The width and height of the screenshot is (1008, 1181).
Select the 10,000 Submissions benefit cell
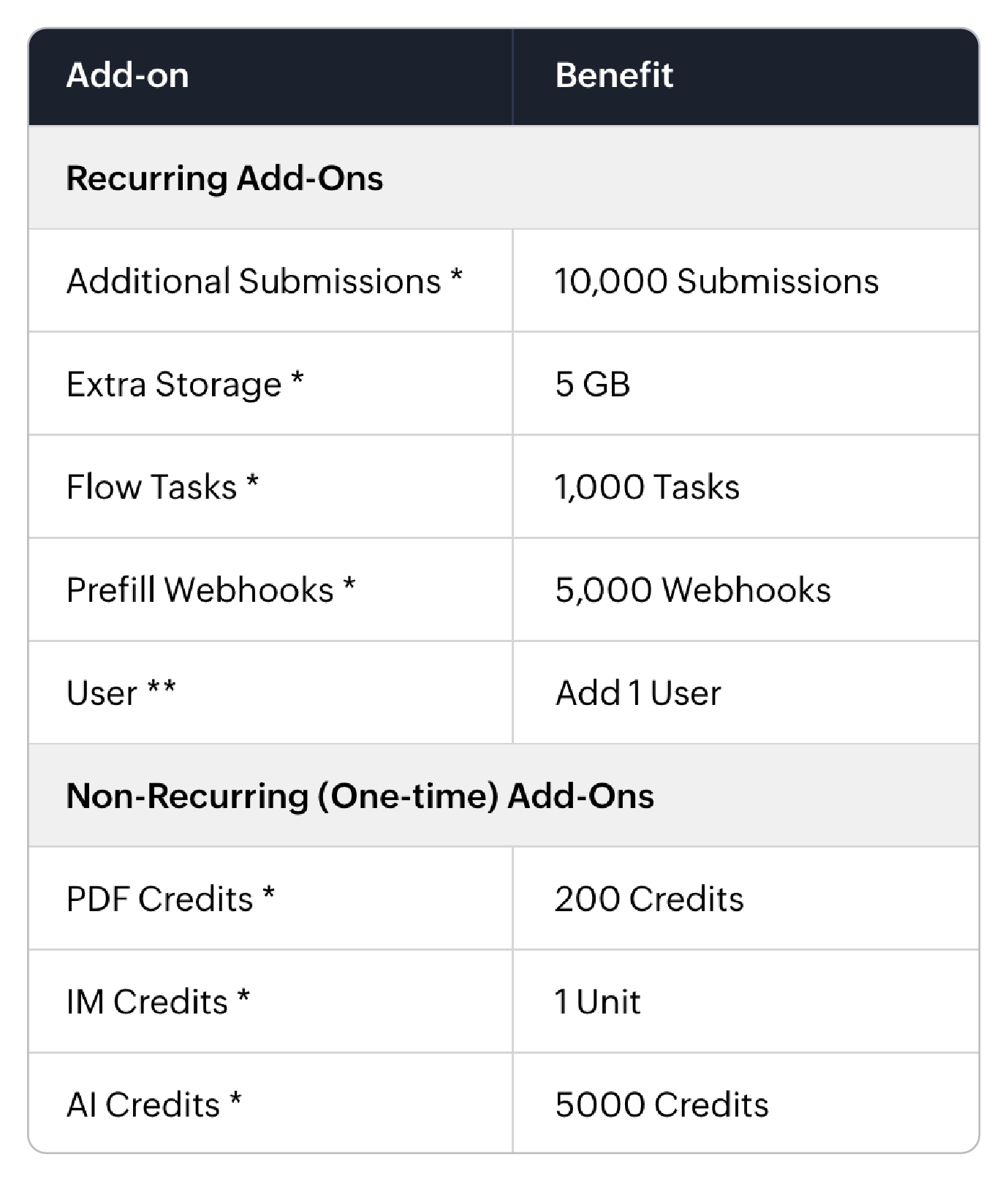716,282
